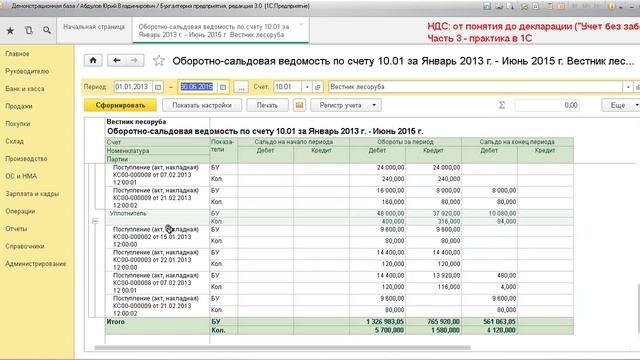Choose period with the ellipsis button

(x=241, y=87)
